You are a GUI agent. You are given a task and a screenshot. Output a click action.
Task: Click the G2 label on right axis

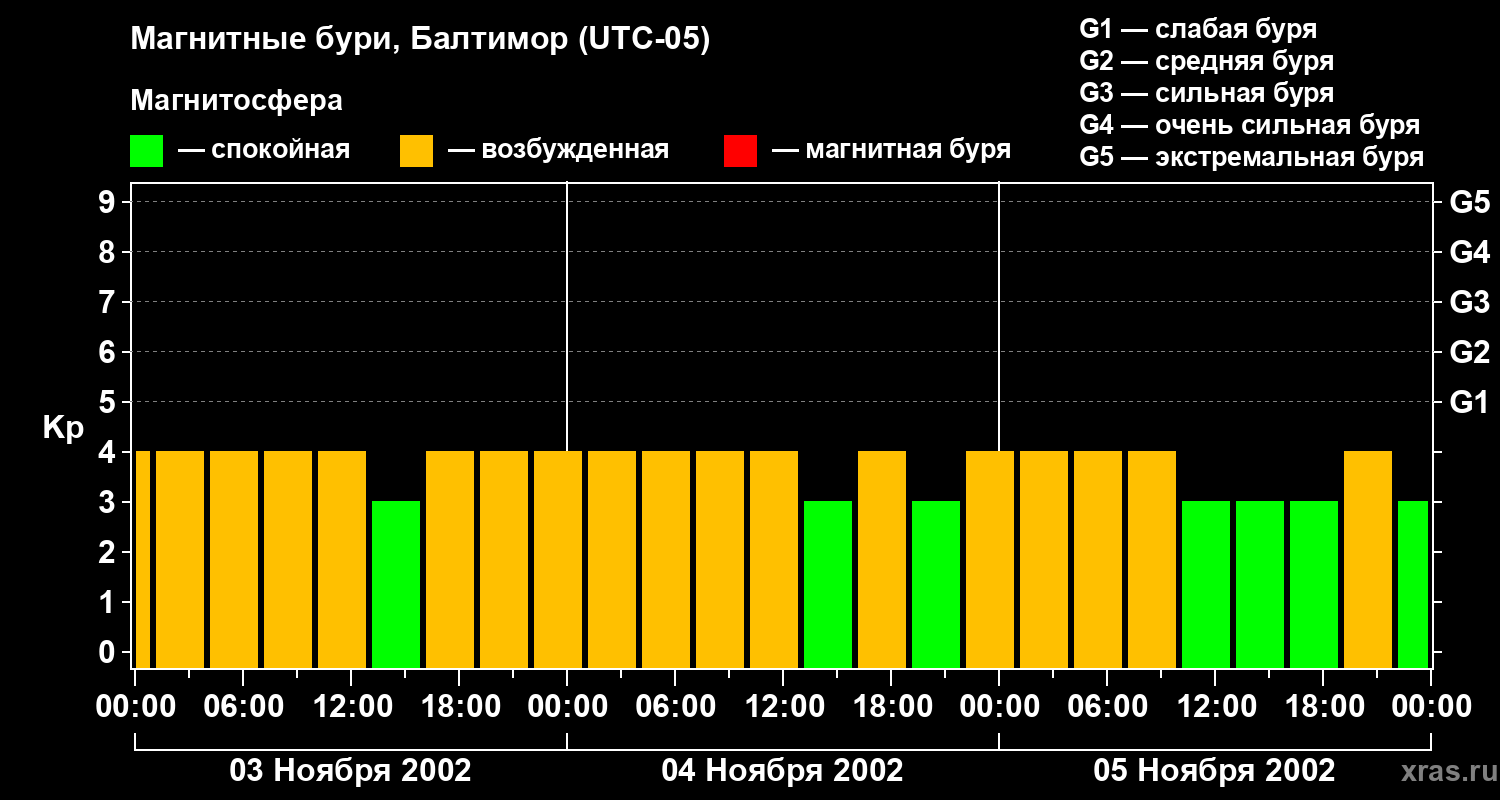click(x=1469, y=352)
